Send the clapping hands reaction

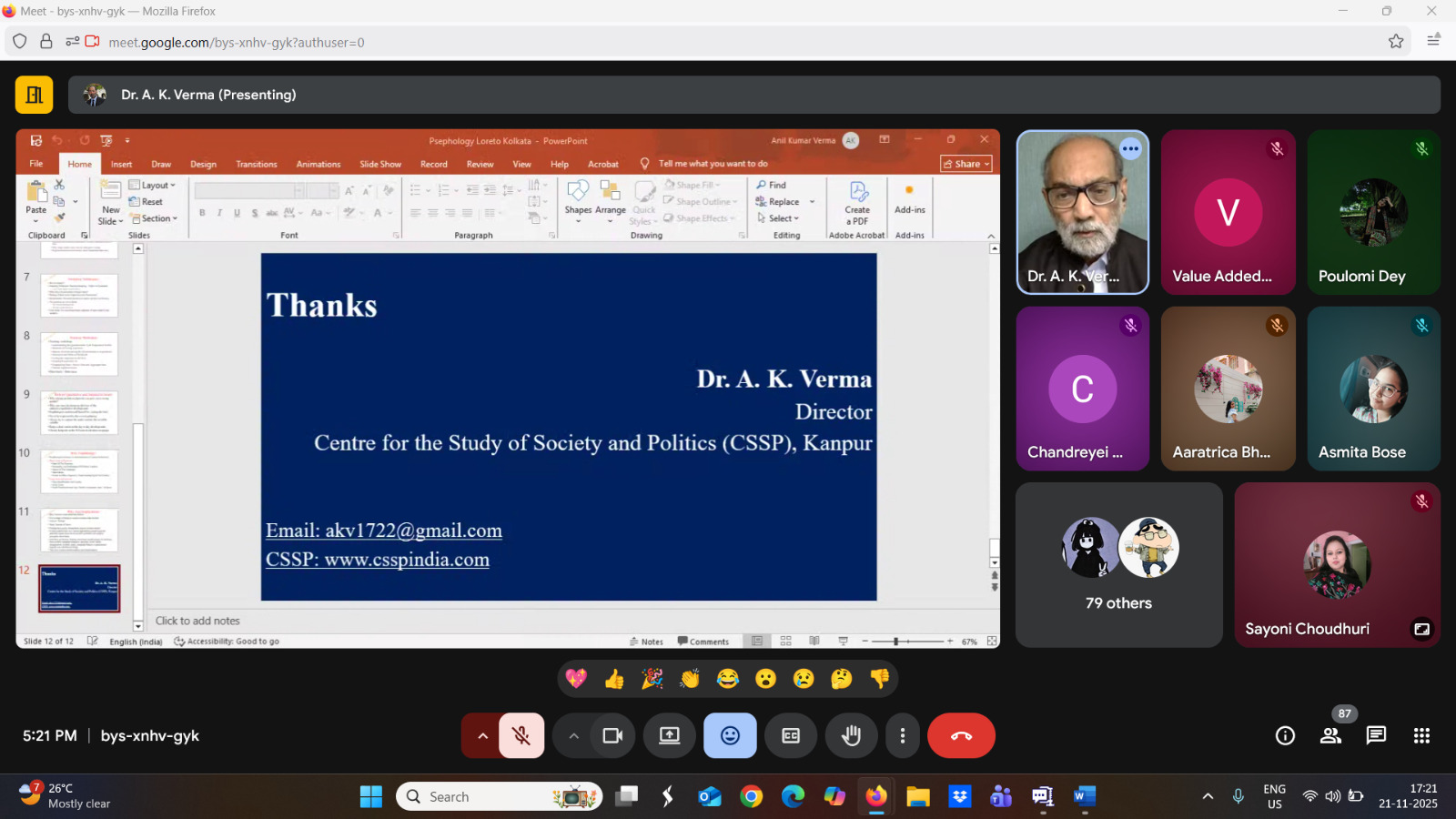click(x=690, y=679)
